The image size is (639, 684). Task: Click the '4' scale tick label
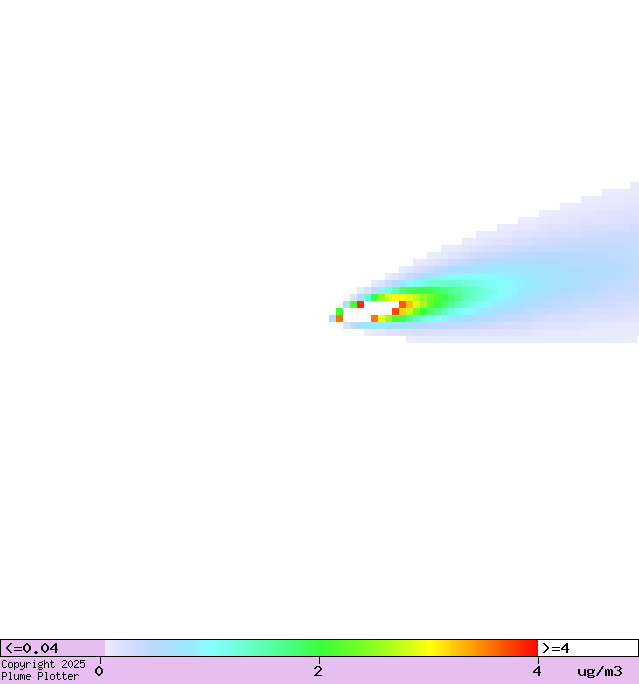(x=537, y=671)
